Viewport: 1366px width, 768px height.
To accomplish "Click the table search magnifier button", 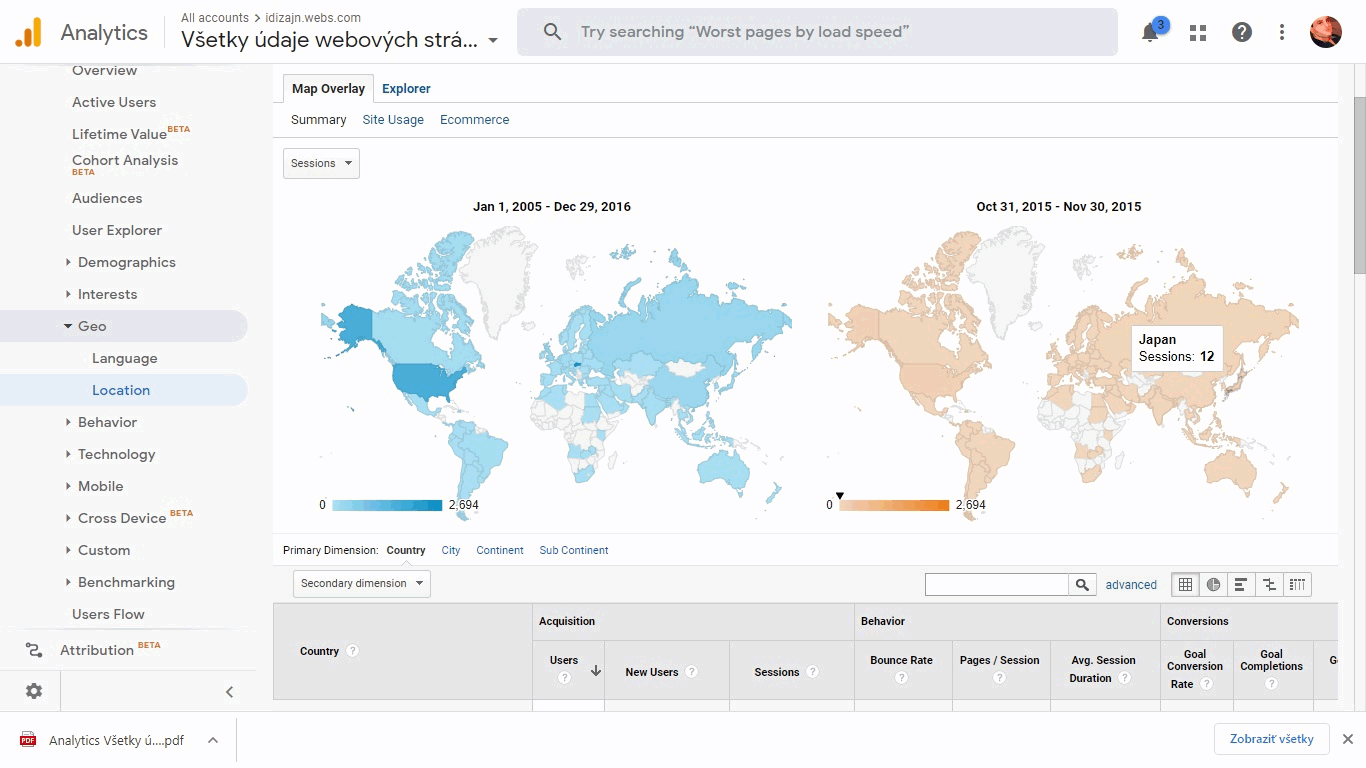I will 1082,584.
